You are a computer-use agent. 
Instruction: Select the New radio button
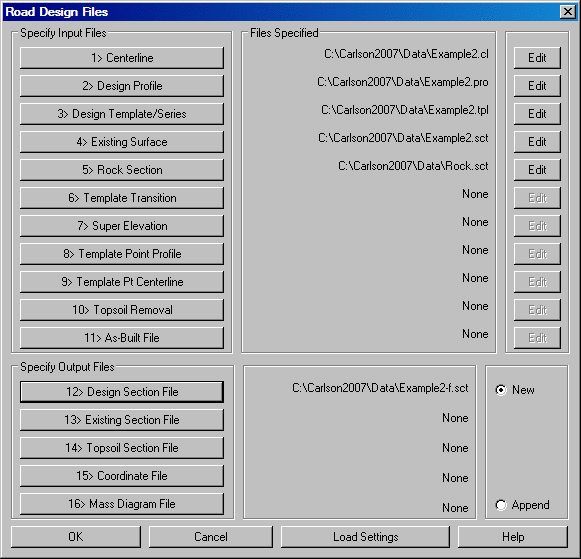pos(501,390)
